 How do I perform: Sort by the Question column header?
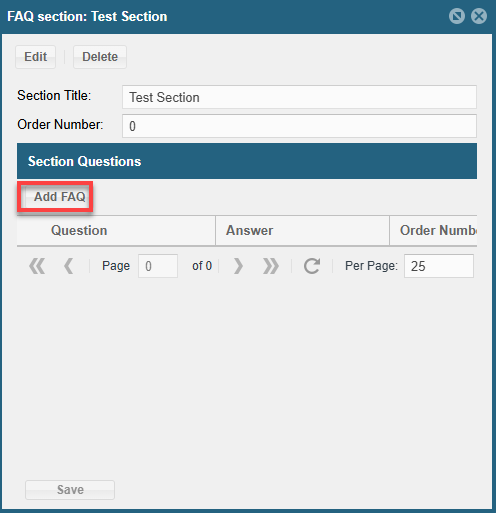[116, 230]
